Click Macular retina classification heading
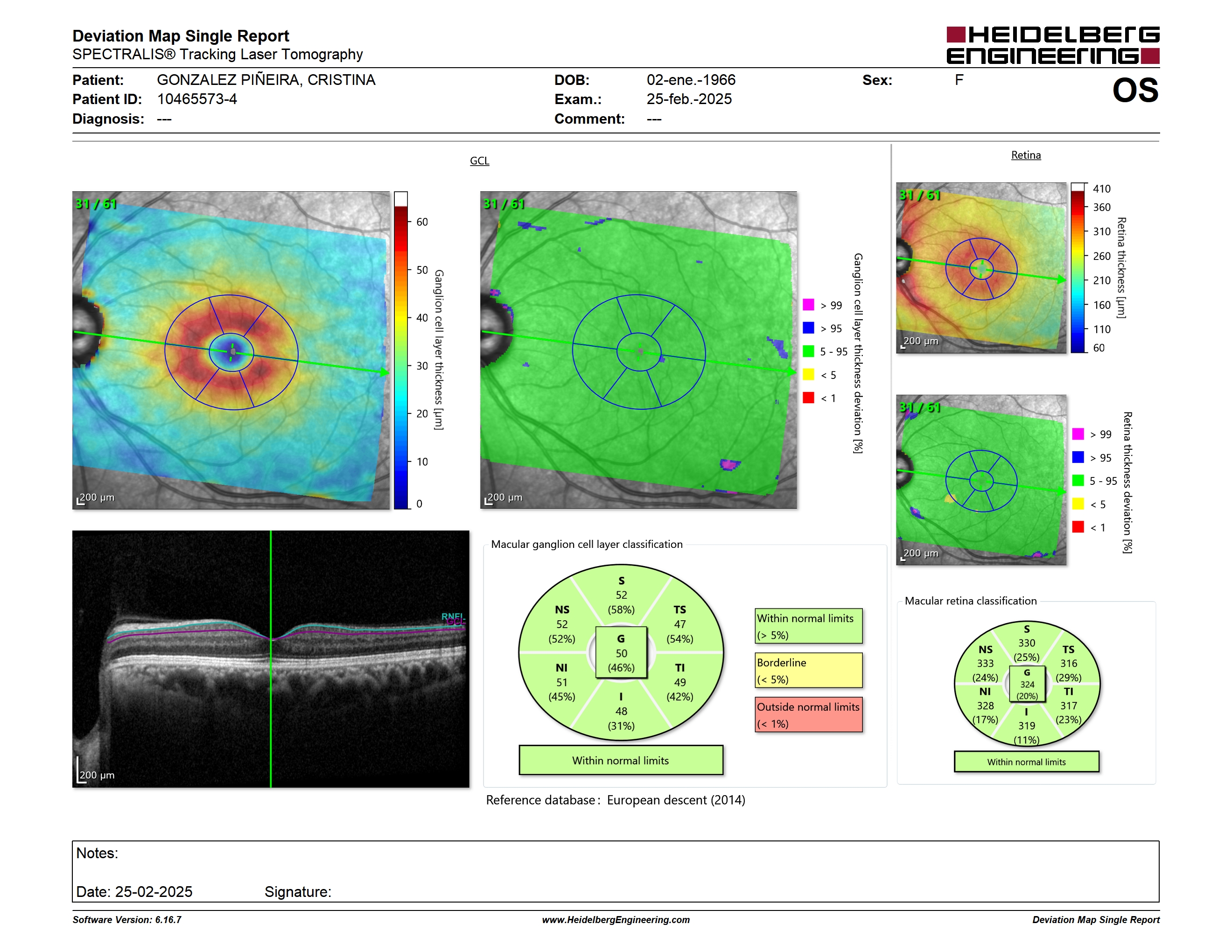Image resolution: width=1232 pixels, height=952 pixels. [970, 601]
